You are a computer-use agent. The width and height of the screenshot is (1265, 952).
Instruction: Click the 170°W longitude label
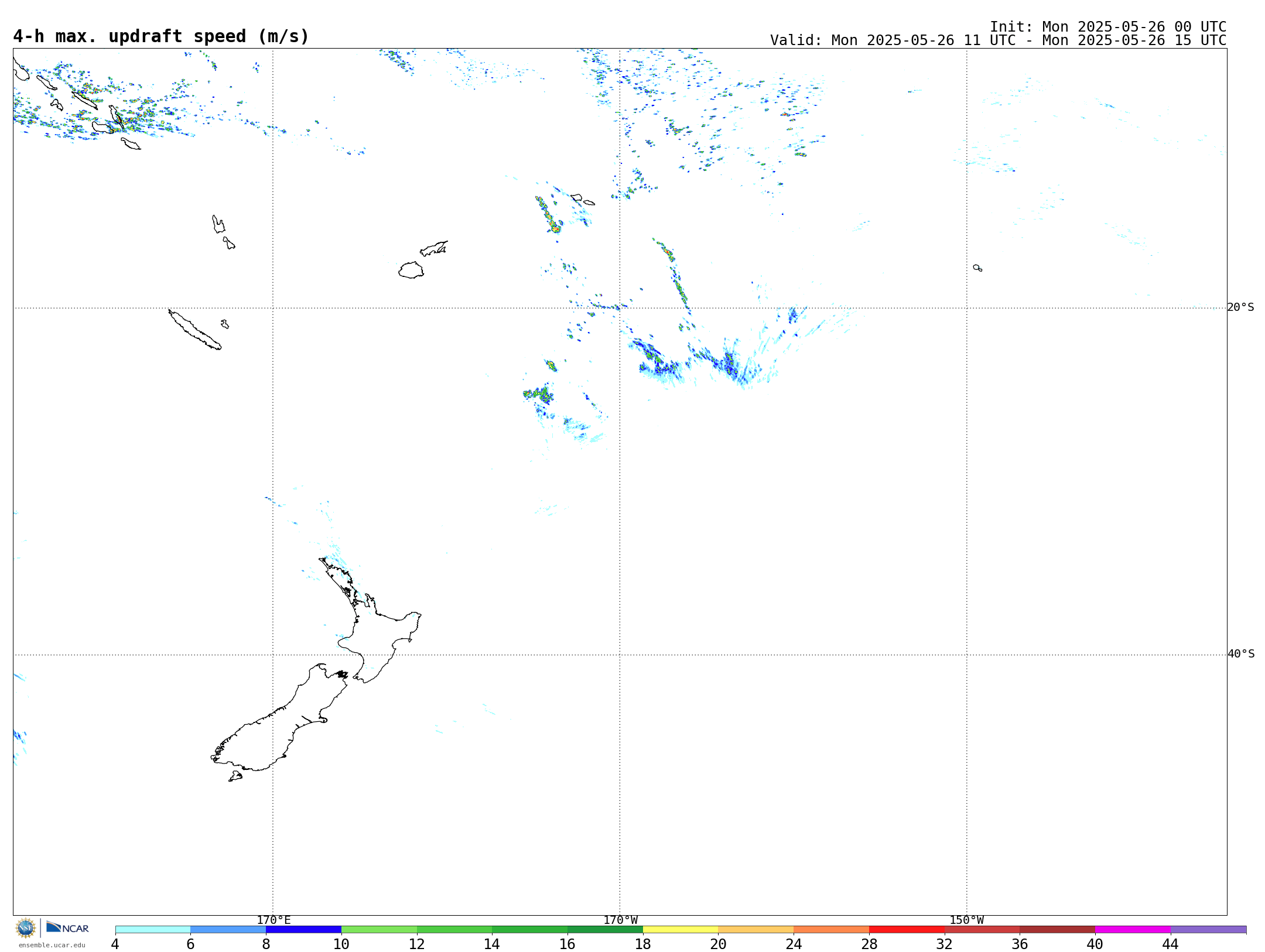(x=620, y=920)
